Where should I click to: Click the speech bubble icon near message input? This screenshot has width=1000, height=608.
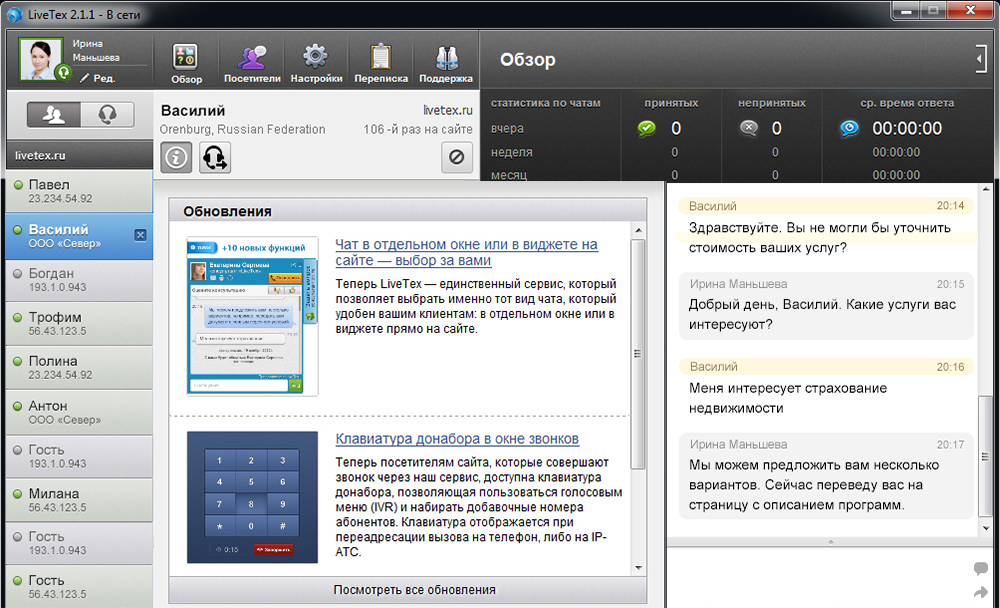pyautogui.click(x=980, y=565)
